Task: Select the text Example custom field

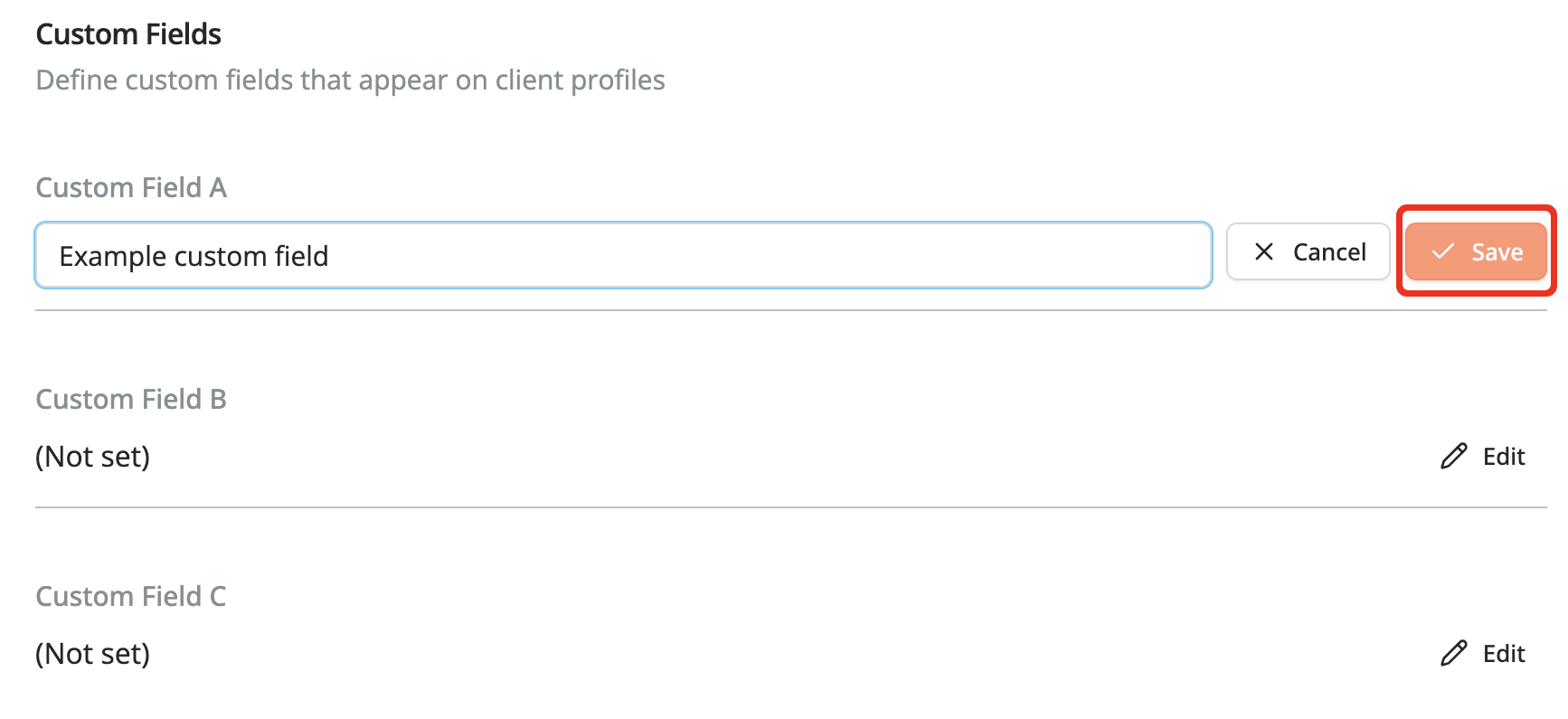Action: click(x=194, y=255)
